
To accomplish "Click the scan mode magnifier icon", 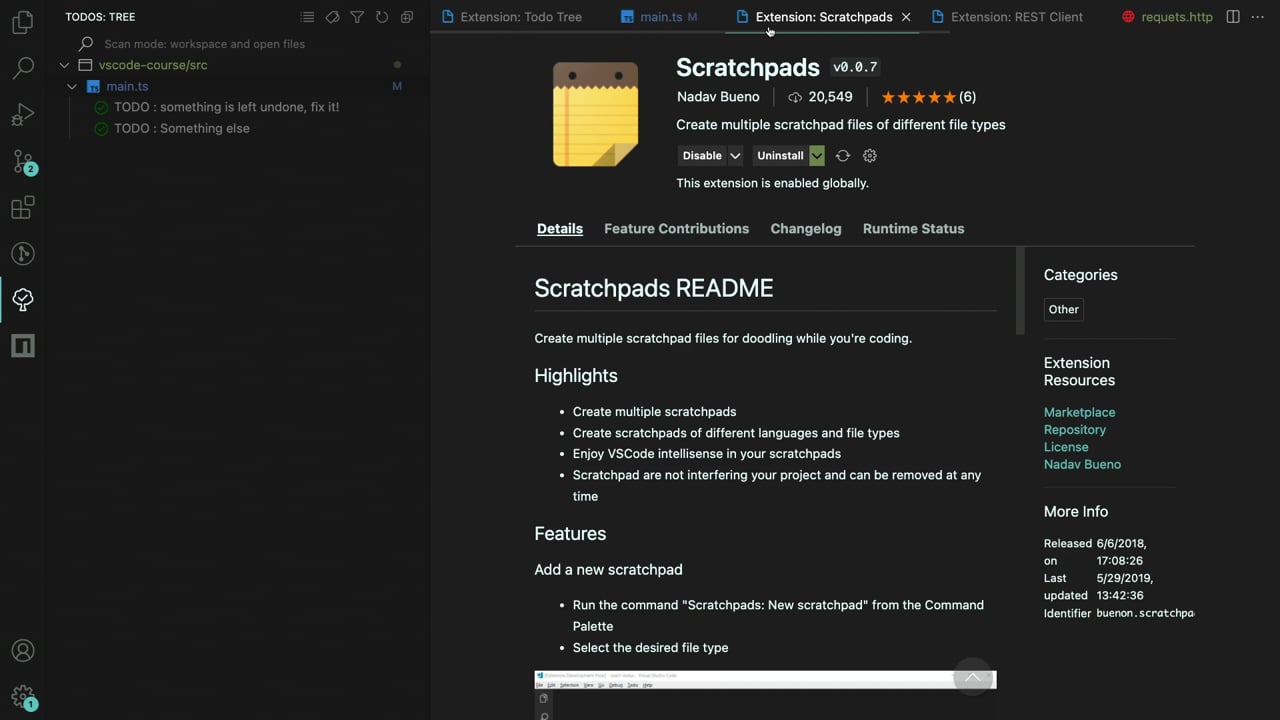I will tap(86, 44).
